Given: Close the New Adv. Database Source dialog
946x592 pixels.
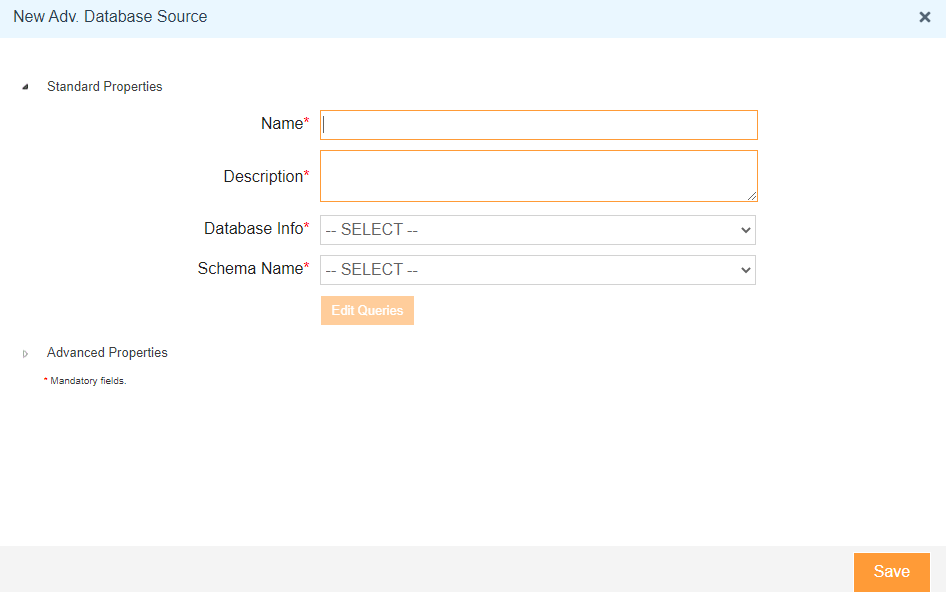Looking at the screenshot, I should coord(924,17).
